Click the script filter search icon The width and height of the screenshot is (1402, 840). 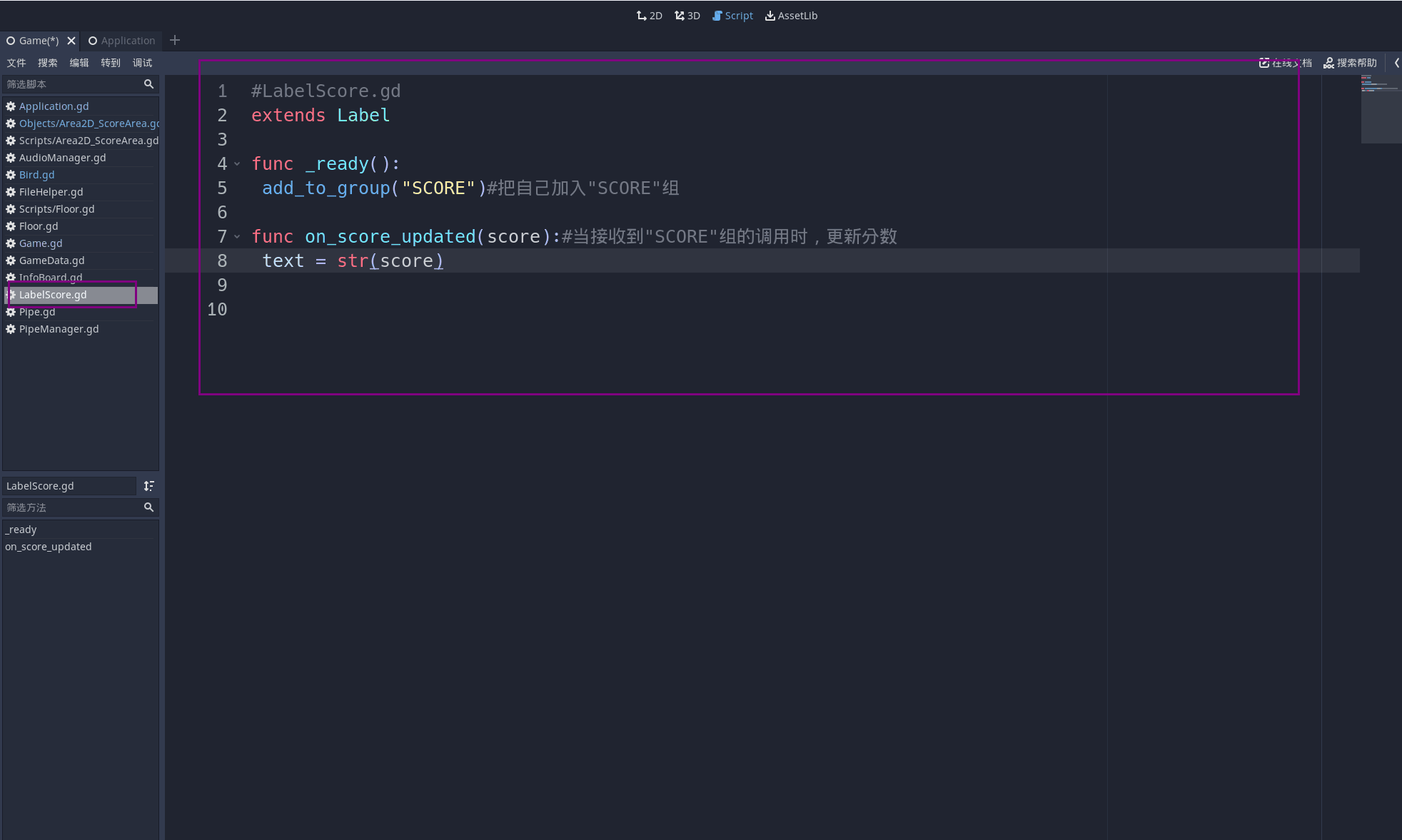pyautogui.click(x=148, y=84)
